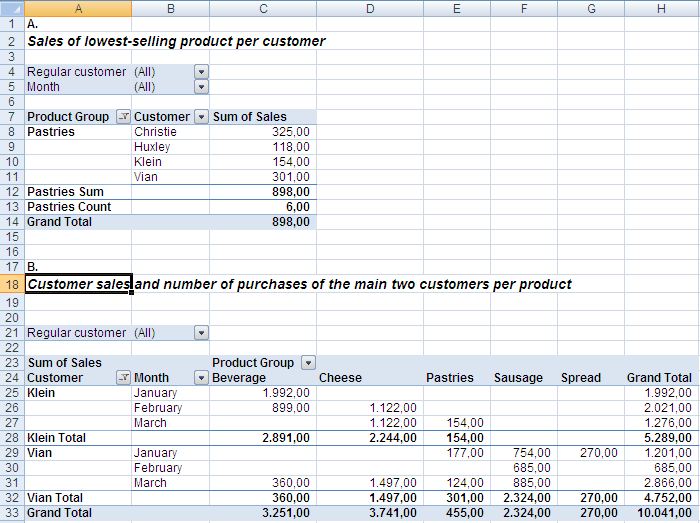This screenshot has height=523, width=700.
Task: Select the 'Pastries Sum' label cell
Action: tap(78, 192)
